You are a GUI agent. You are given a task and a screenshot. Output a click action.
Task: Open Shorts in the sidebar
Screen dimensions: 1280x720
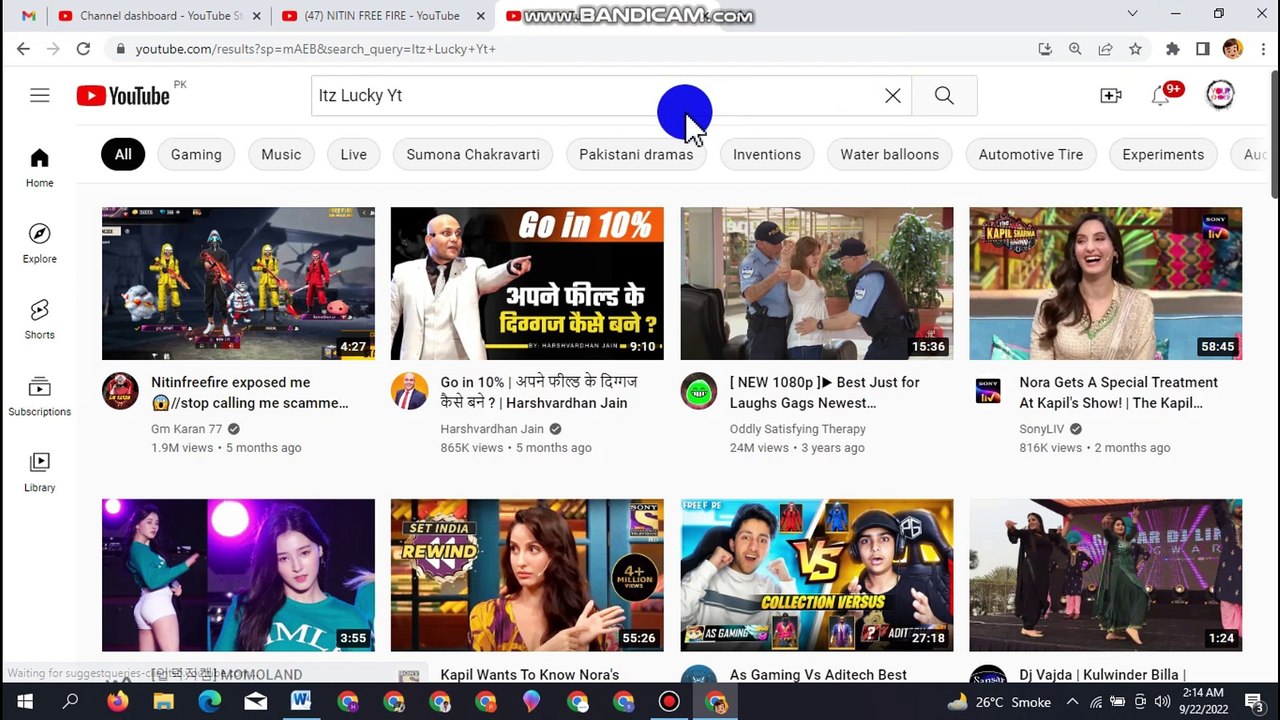[x=40, y=320]
